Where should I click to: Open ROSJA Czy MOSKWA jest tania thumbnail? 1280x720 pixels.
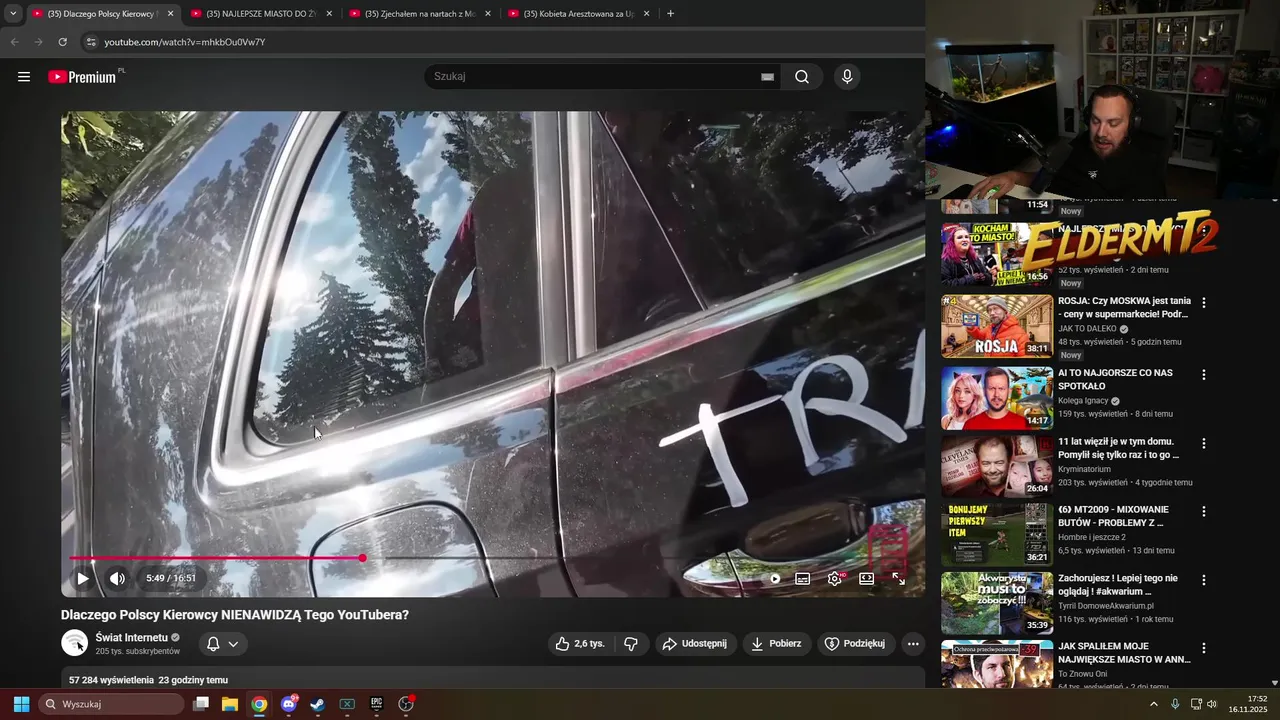tap(996, 326)
